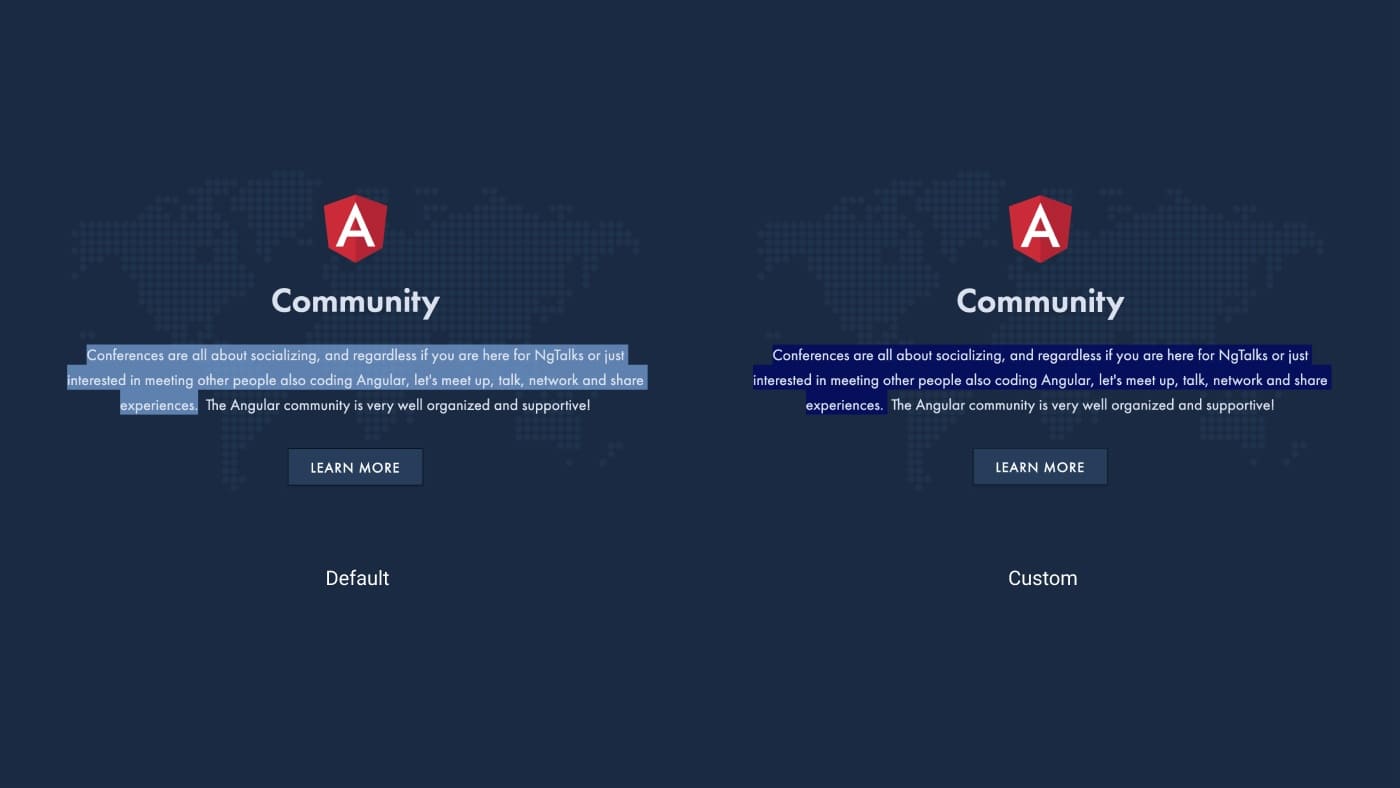
Task: Click the unhighlighted sentence about the Angular community
Action: pyautogui.click(x=398, y=405)
